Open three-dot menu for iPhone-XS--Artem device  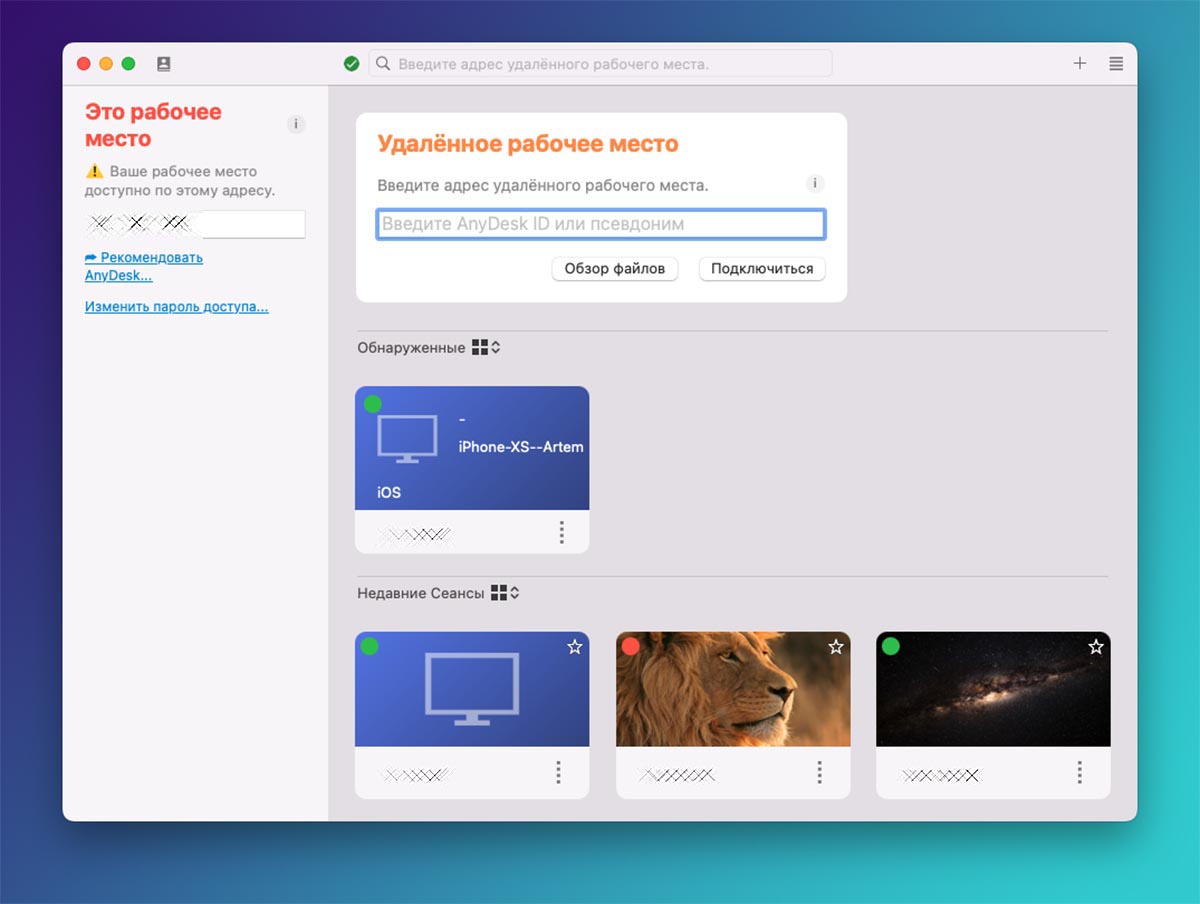[x=561, y=532]
